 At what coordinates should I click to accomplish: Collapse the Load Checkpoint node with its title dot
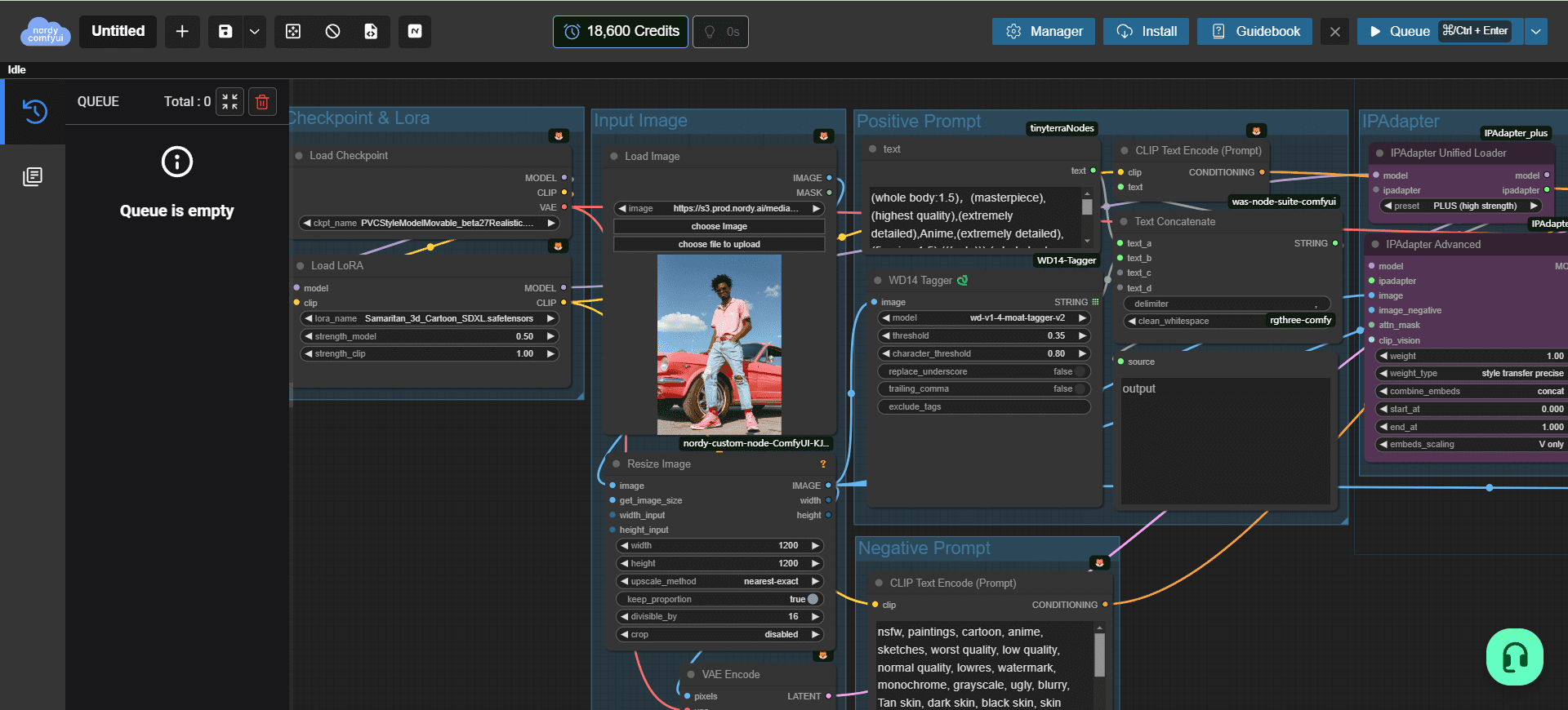pos(299,155)
